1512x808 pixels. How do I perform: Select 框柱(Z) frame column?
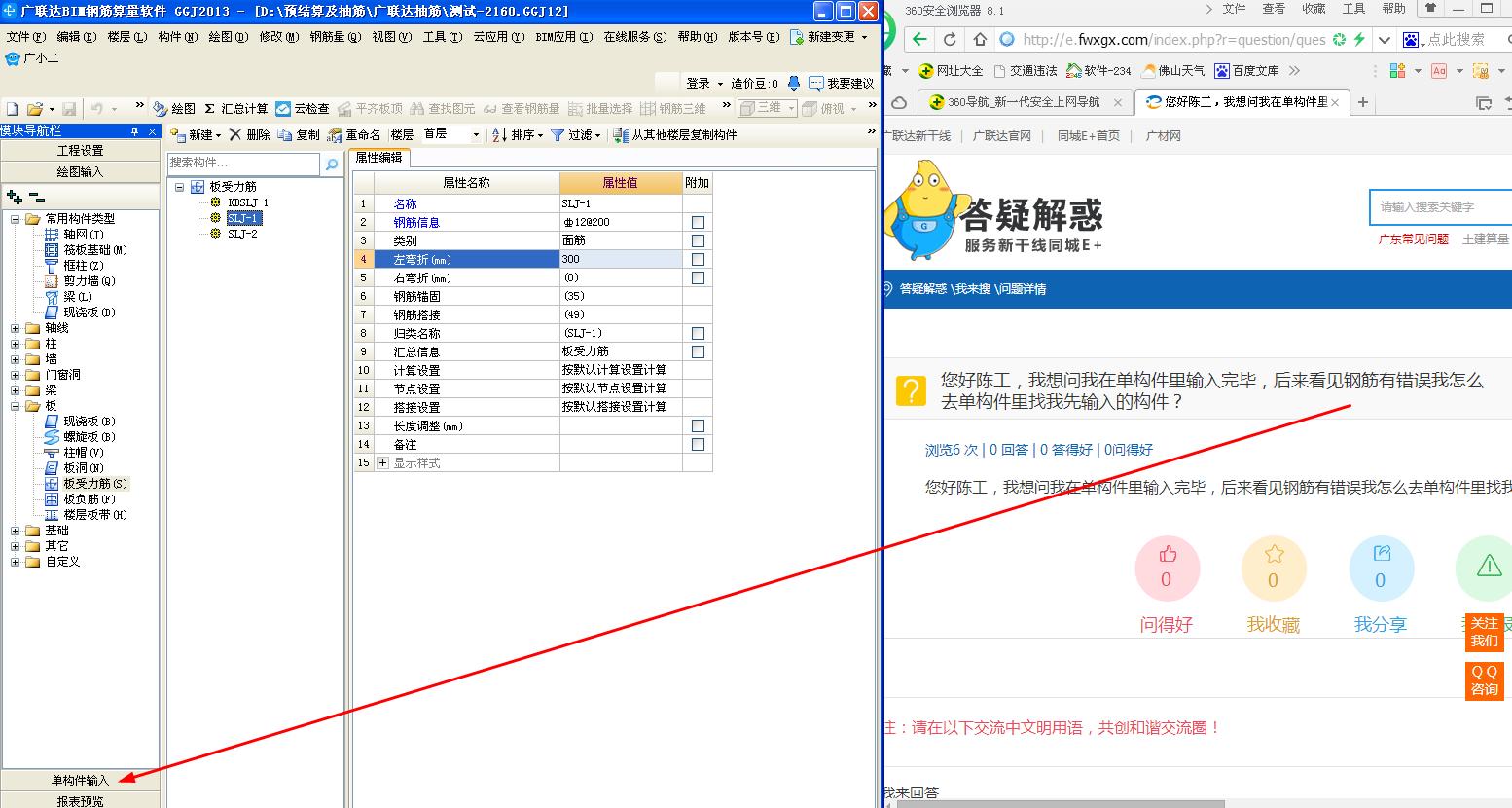pos(74,266)
